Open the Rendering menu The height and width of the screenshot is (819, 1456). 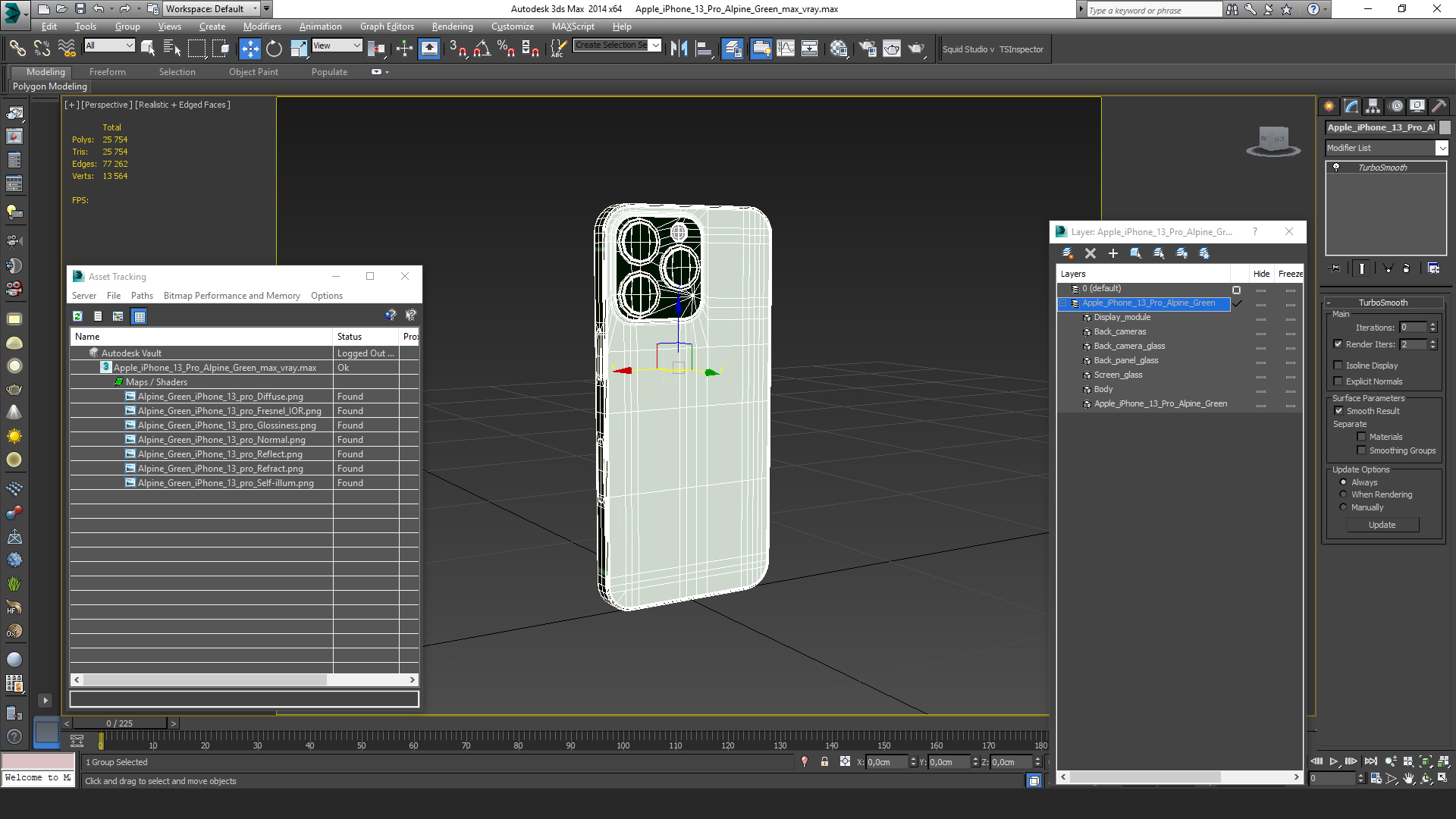(452, 27)
